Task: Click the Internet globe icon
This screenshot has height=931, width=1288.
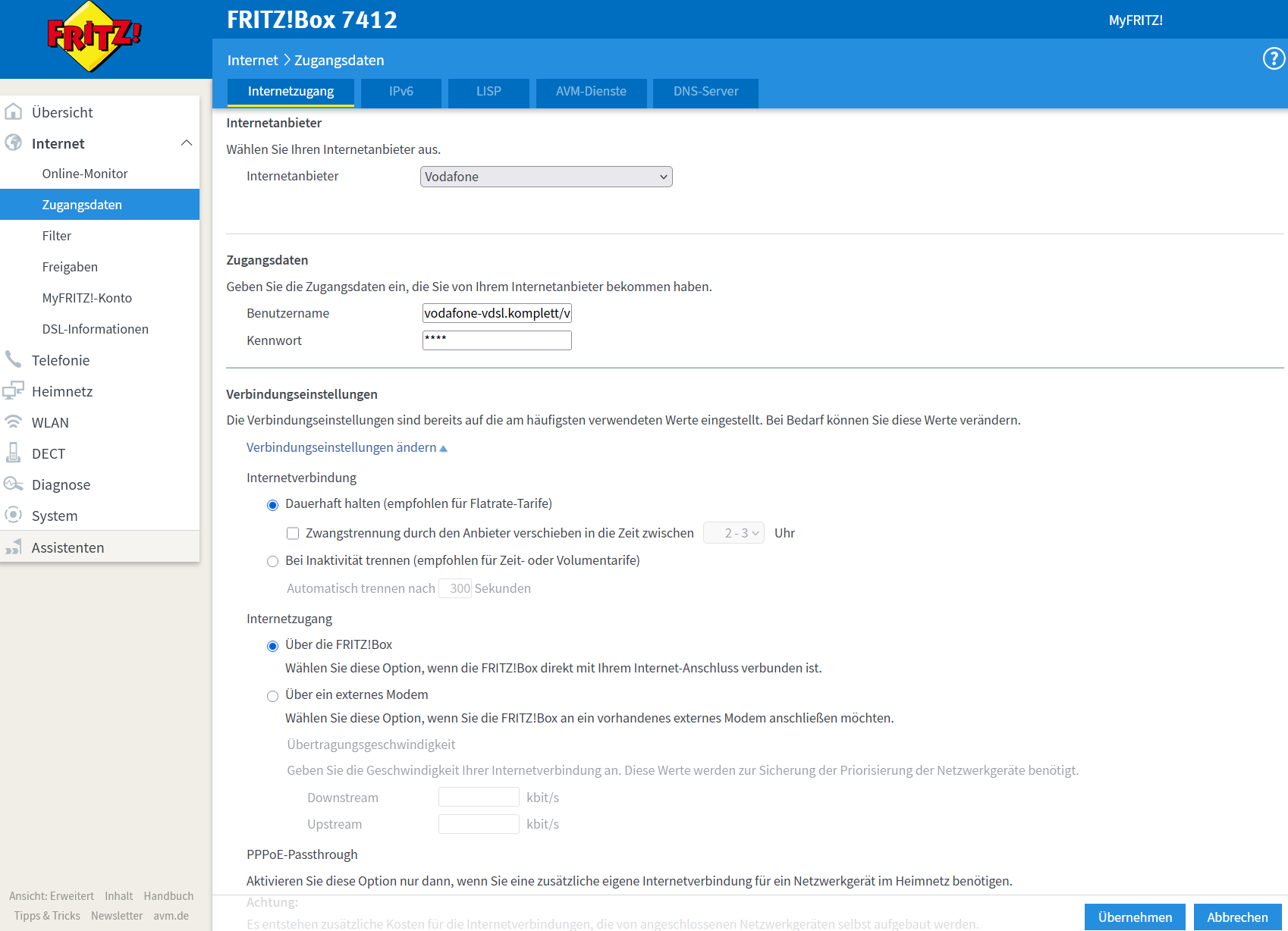Action: click(13, 143)
